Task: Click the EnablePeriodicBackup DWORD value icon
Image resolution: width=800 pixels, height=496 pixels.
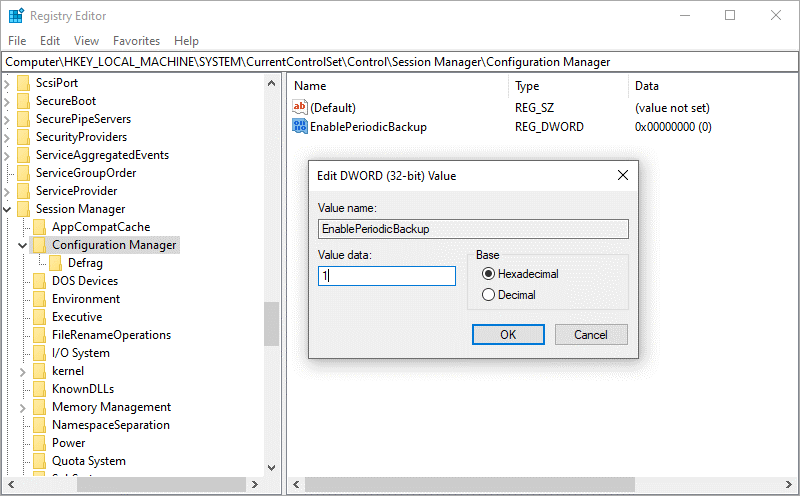Action: point(299,126)
